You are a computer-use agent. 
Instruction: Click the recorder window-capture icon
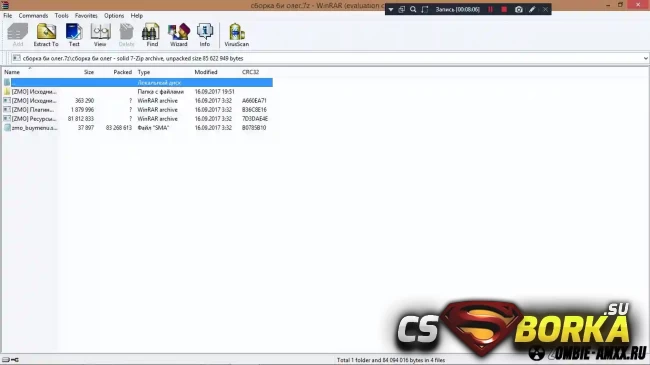[402, 9]
